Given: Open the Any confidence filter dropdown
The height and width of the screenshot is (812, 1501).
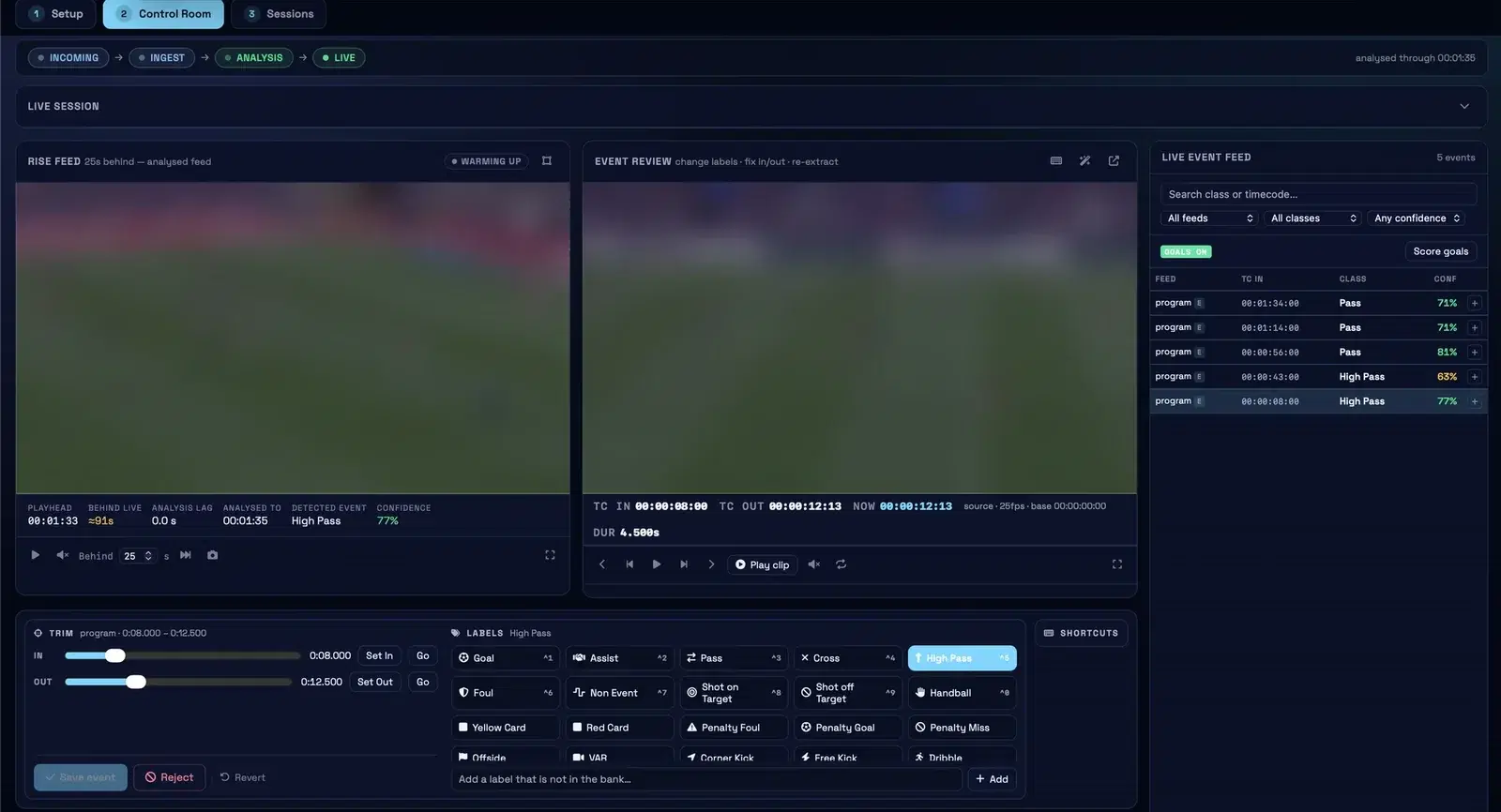Looking at the screenshot, I should point(1417,218).
